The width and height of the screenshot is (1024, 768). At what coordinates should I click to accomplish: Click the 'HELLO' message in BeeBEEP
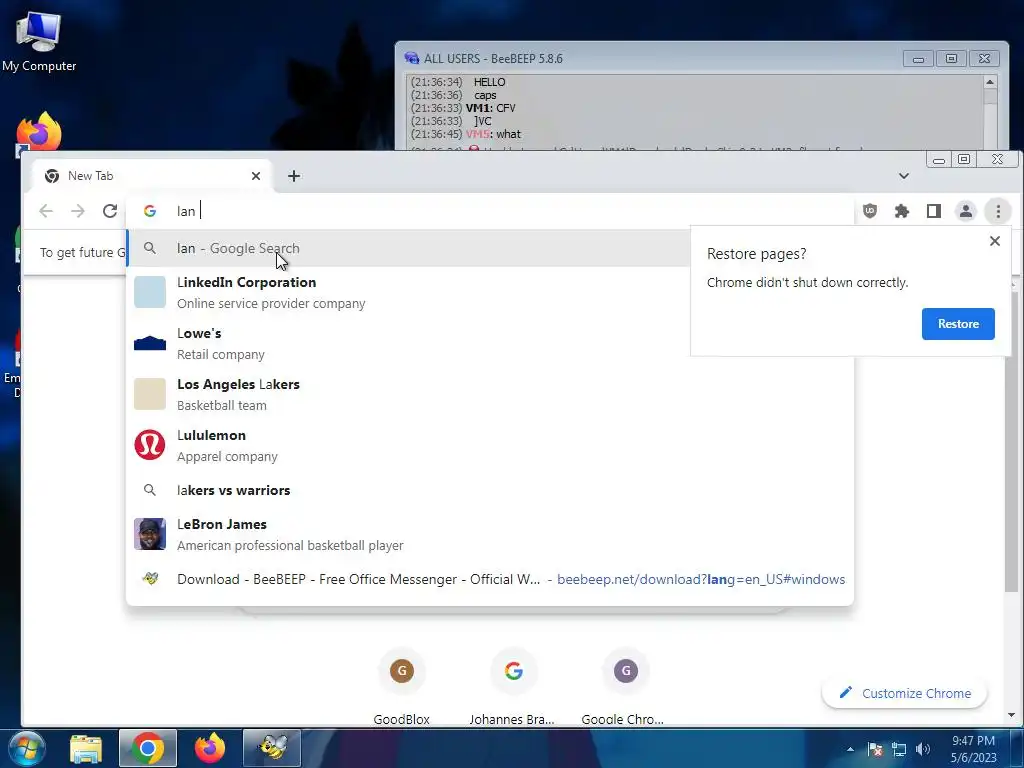point(489,82)
